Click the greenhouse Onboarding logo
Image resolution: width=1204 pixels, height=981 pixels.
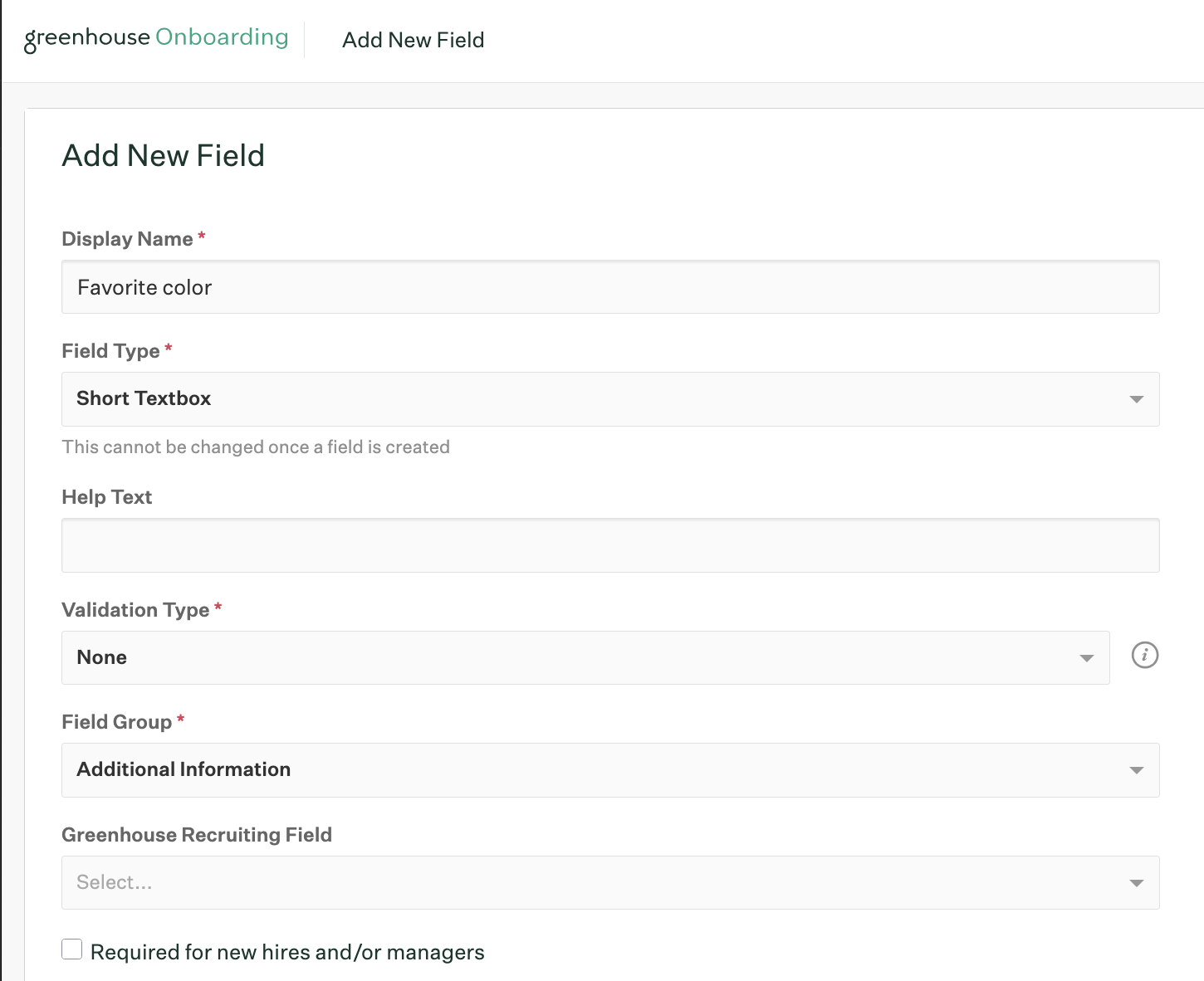(x=156, y=38)
